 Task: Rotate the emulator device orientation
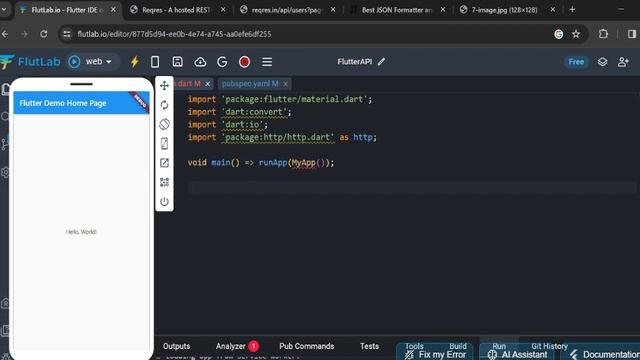[164, 124]
